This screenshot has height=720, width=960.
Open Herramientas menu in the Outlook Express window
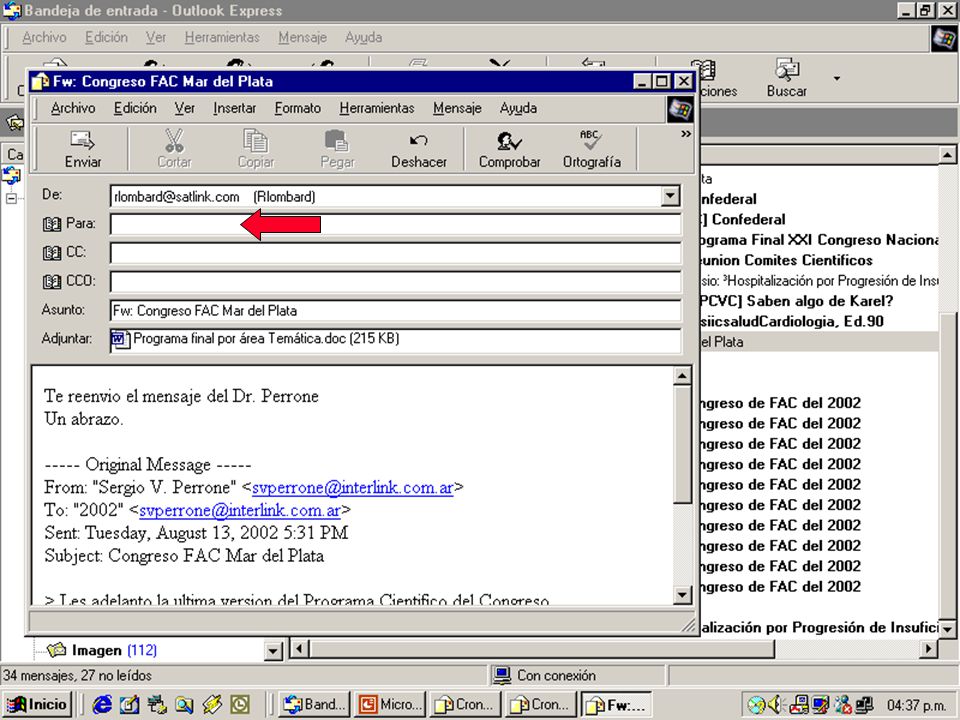[222, 37]
